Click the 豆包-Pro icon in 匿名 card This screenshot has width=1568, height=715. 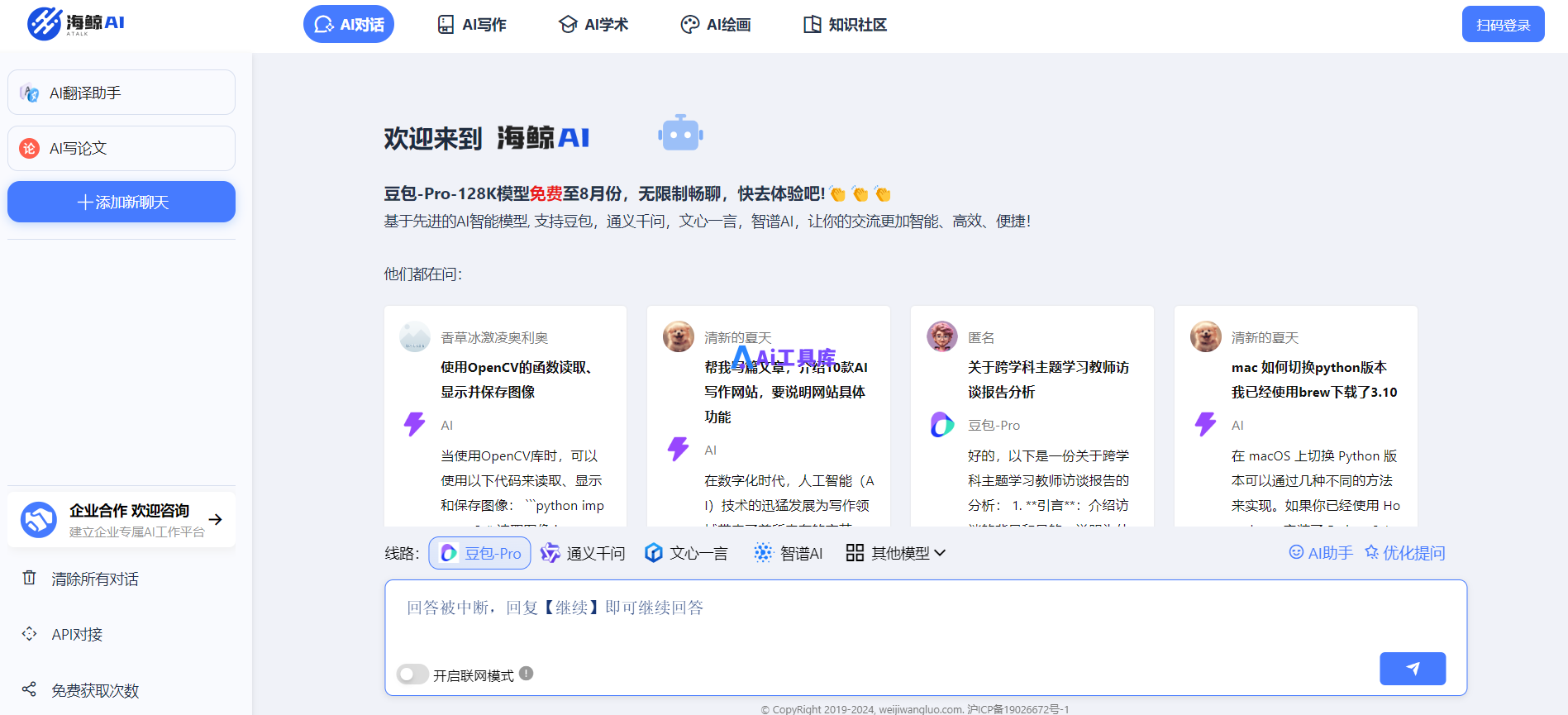(x=942, y=424)
